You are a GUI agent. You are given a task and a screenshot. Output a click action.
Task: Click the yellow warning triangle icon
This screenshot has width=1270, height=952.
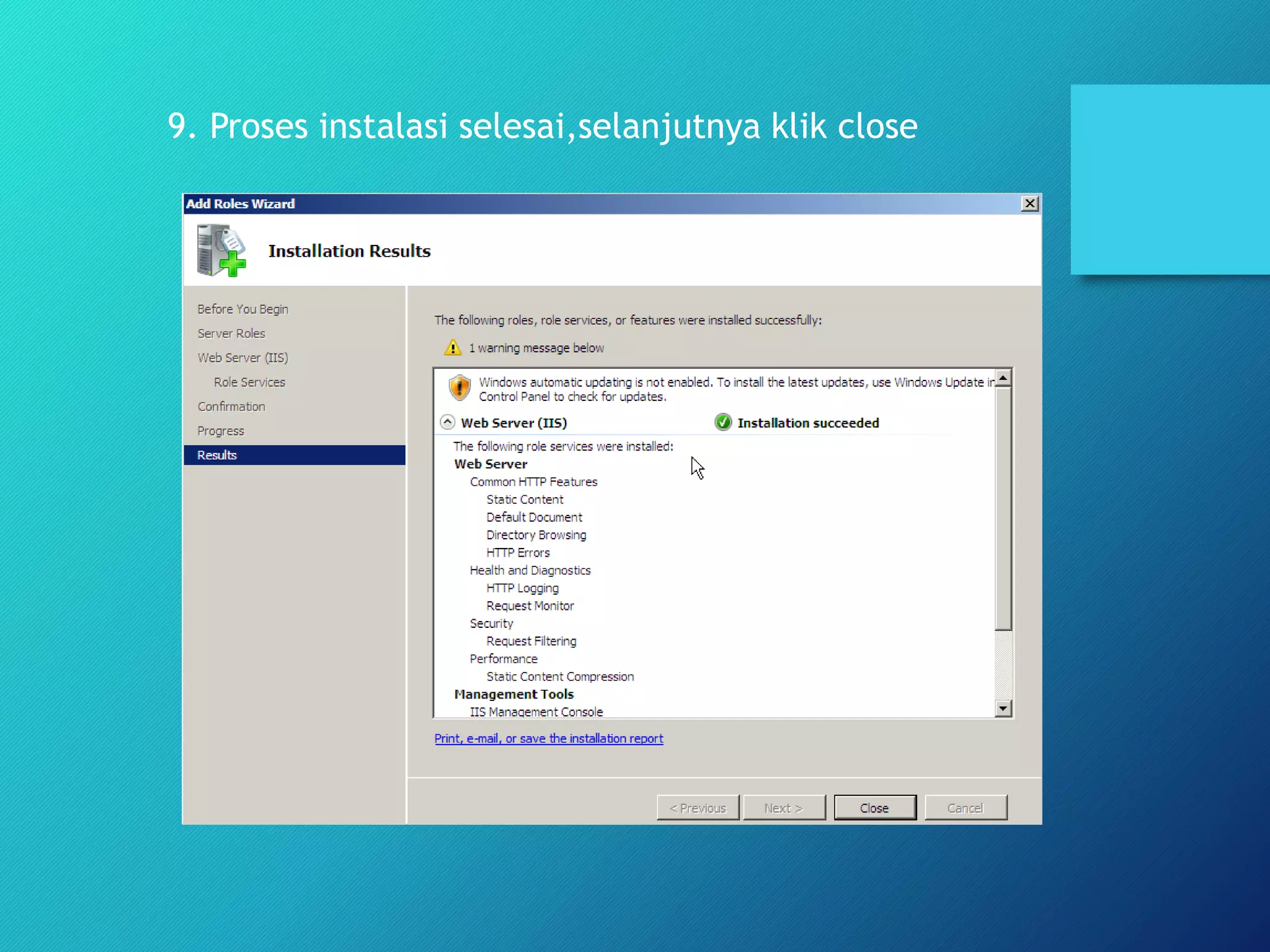click(453, 347)
